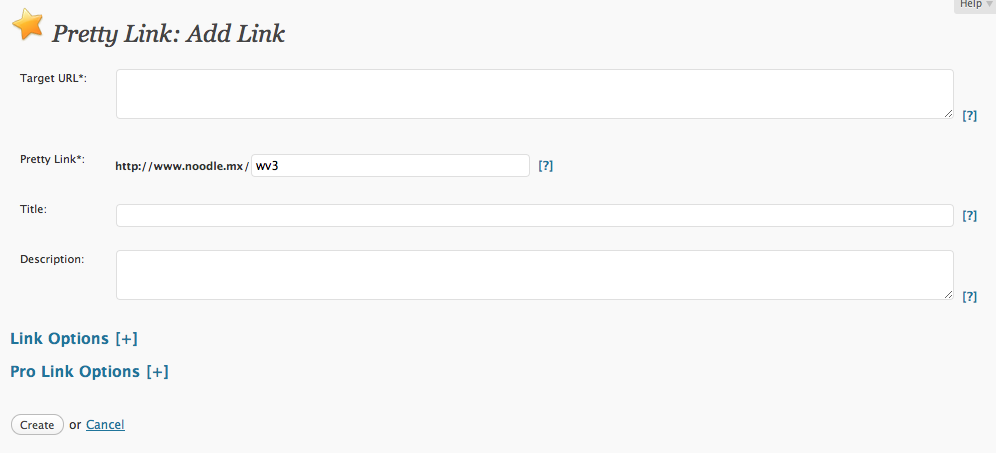Click the [?] beside the Pretty Link slug
This screenshot has width=996, height=453.
[x=545, y=166]
